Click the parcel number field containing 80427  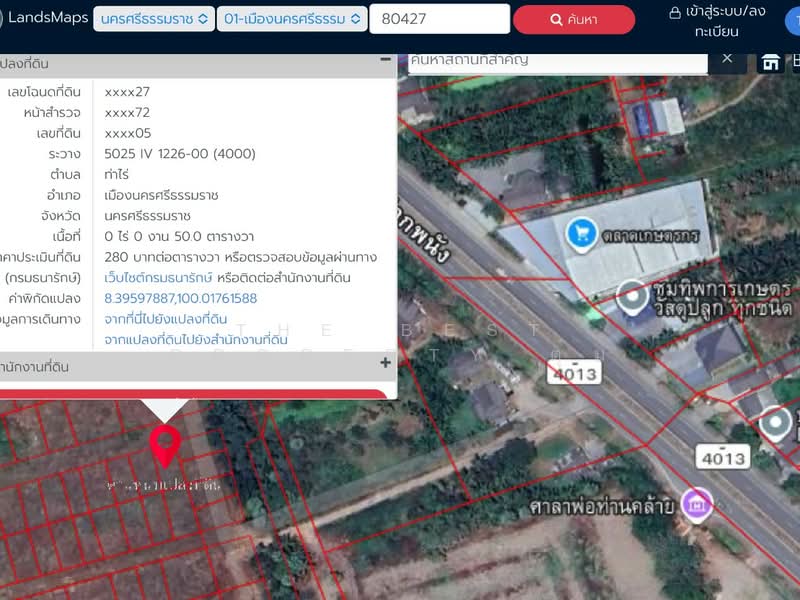[x=440, y=18]
